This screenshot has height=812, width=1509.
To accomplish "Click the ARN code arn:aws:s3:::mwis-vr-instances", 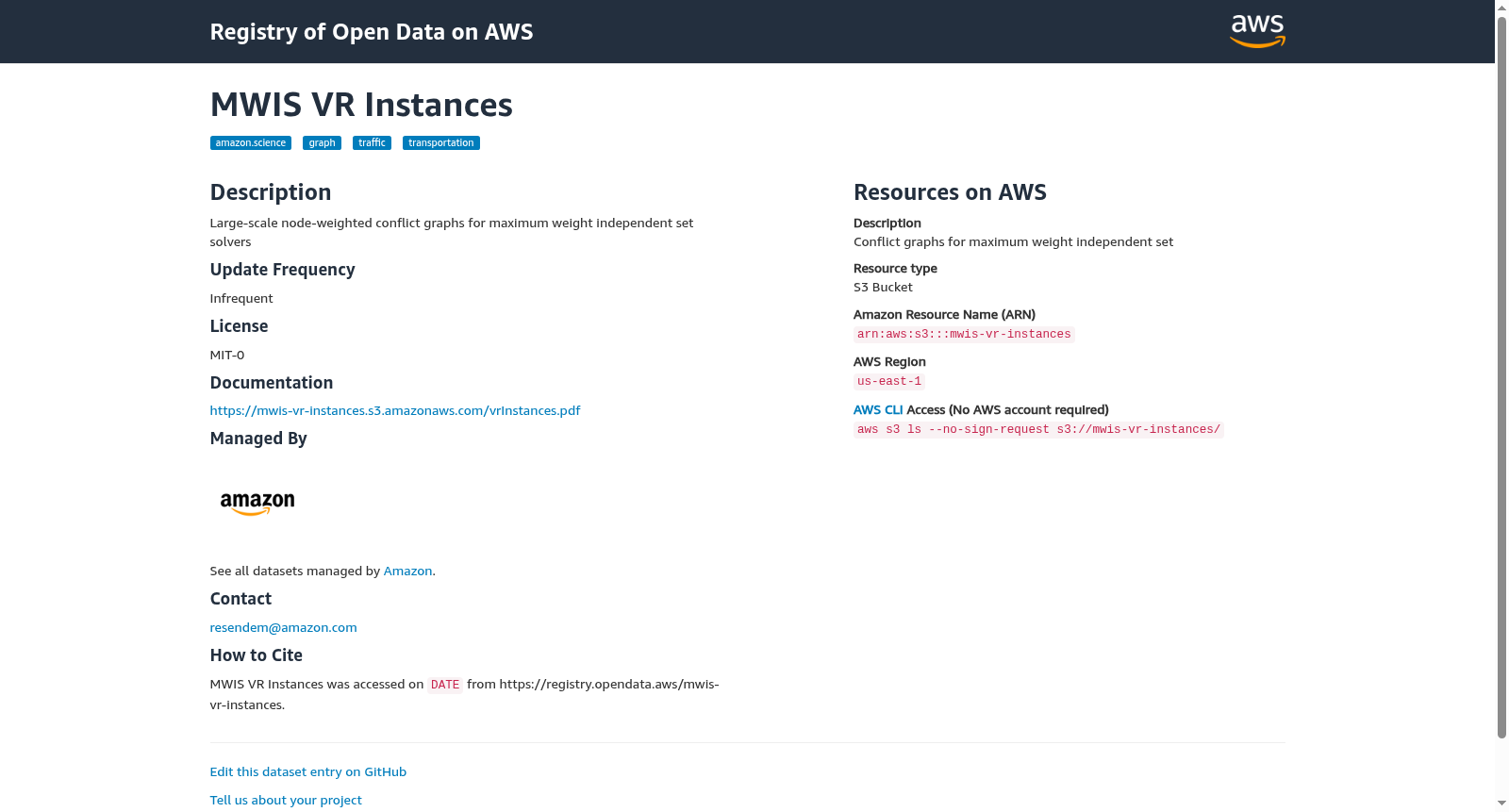I will (x=964, y=335).
